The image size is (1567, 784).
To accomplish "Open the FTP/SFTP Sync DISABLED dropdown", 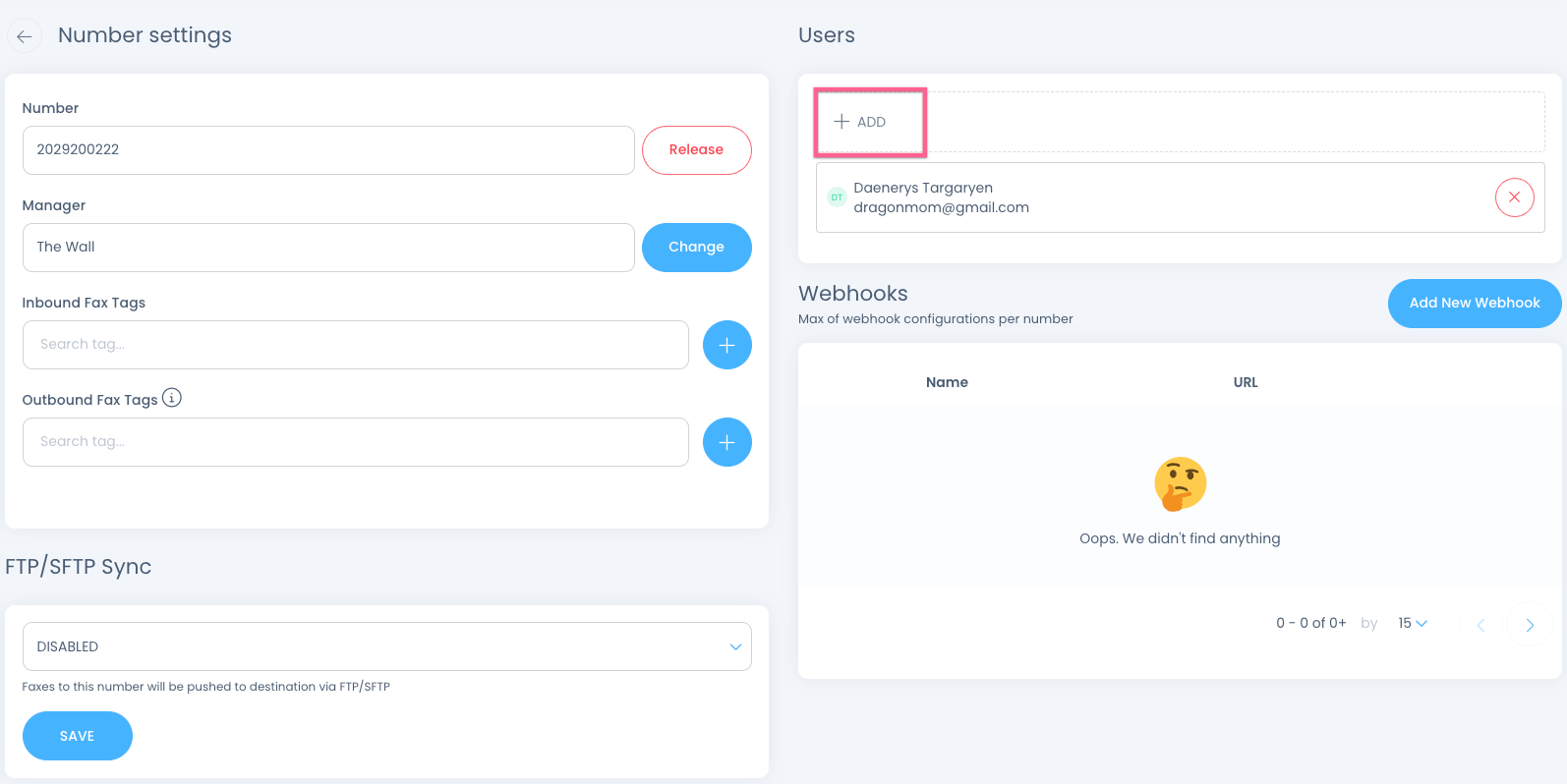I will tap(386, 646).
